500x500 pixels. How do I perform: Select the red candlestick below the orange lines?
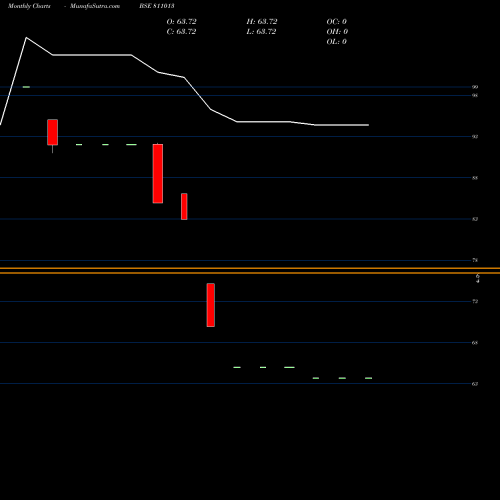211,305
